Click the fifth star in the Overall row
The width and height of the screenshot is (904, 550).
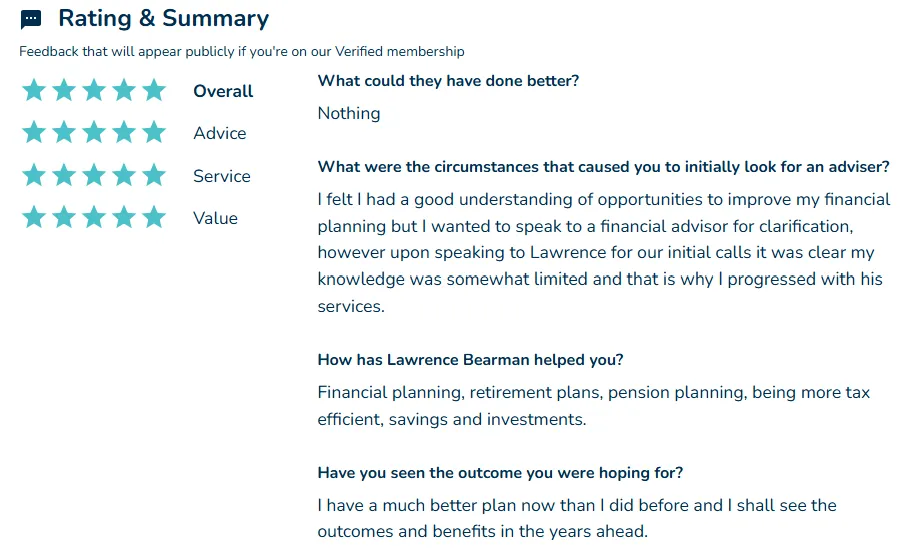pos(154,90)
